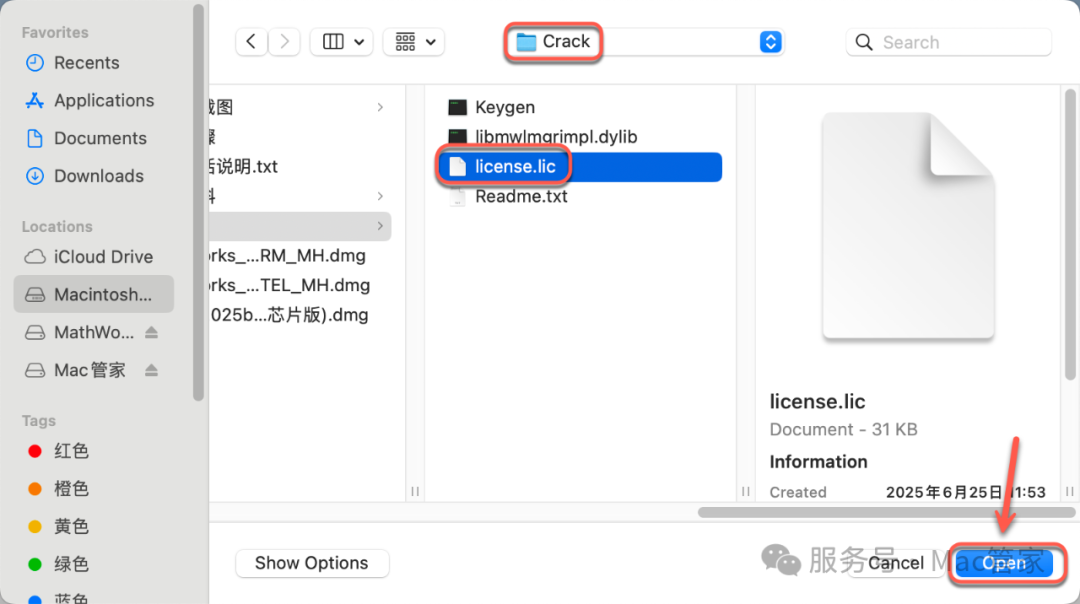
Task: Go back with the left chevron button
Action: 251,42
